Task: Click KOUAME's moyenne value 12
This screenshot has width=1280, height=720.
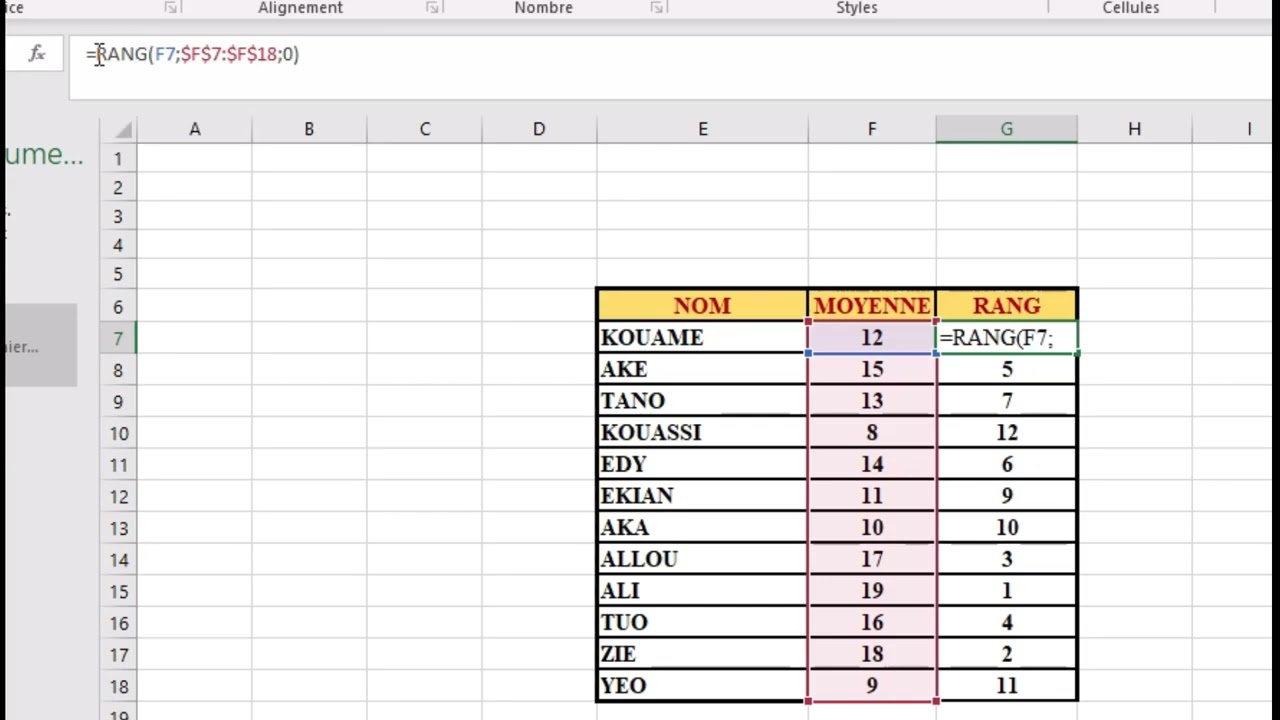Action: pos(872,338)
